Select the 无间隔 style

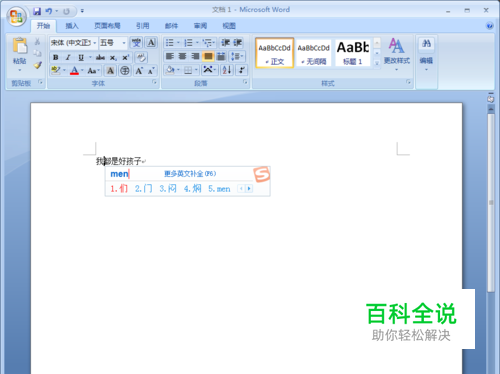coord(313,53)
